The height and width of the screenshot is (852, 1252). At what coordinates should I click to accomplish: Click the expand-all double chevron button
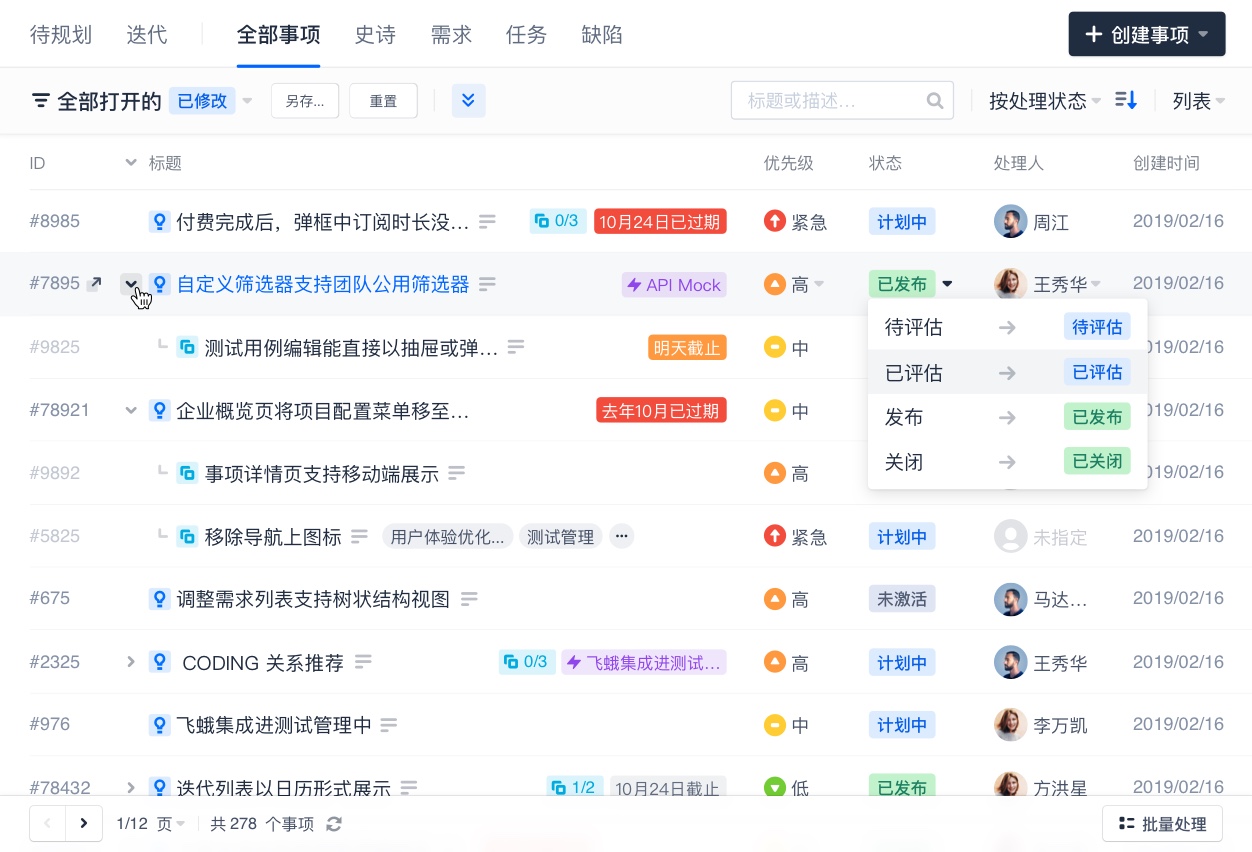coord(469,101)
